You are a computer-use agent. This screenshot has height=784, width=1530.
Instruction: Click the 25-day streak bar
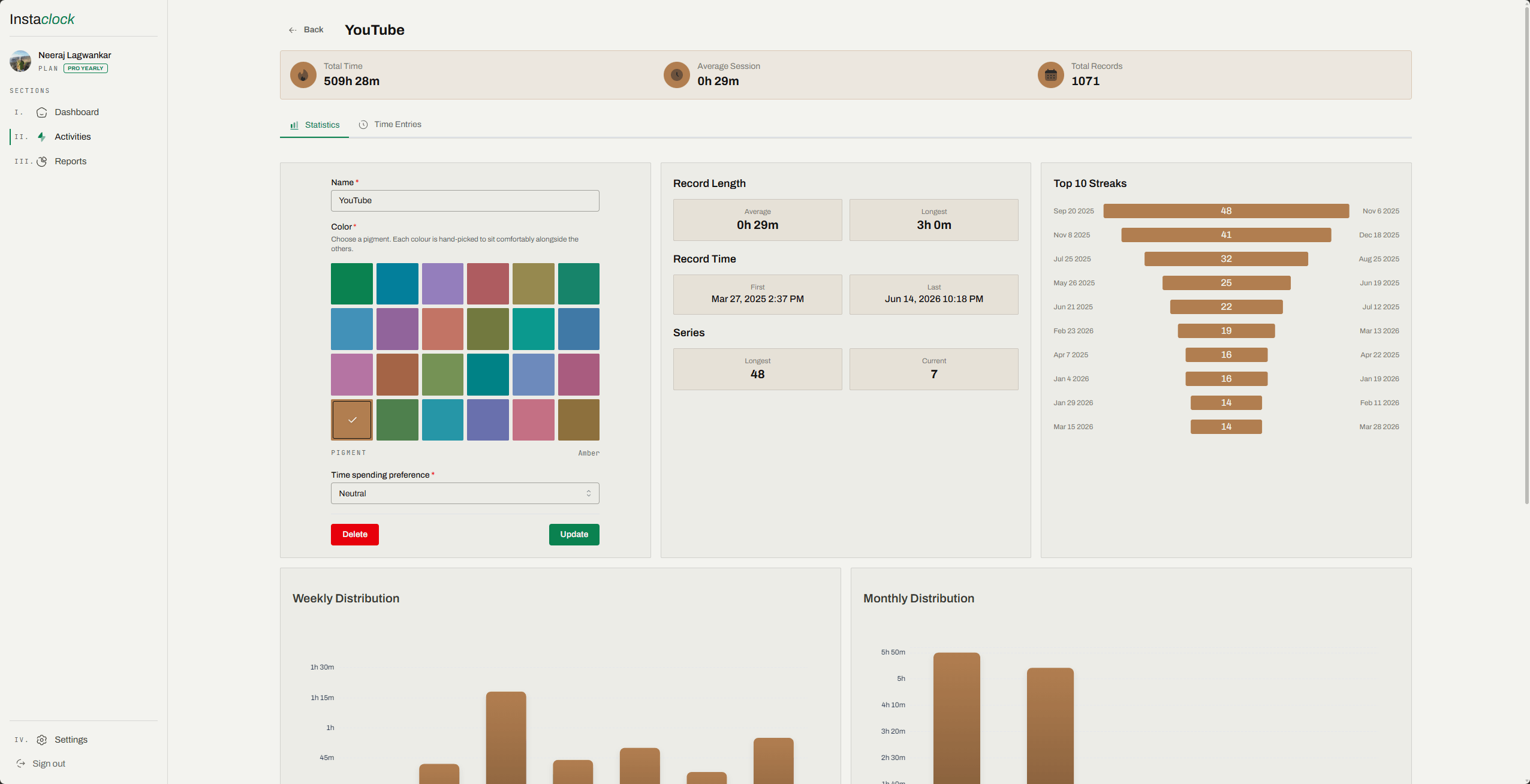(1226, 283)
